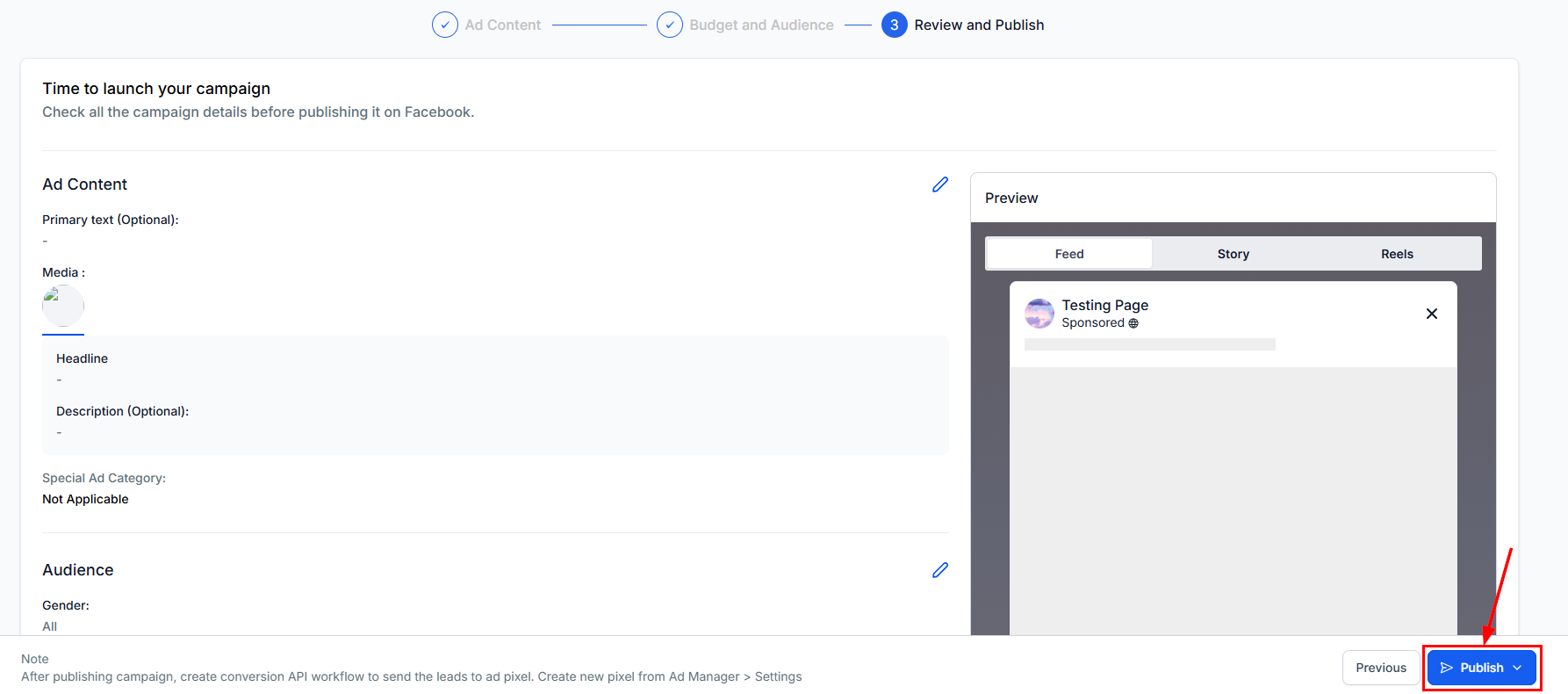Click the 'Gender:' label
The image size is (1568, 694).
tap(66, 605)
